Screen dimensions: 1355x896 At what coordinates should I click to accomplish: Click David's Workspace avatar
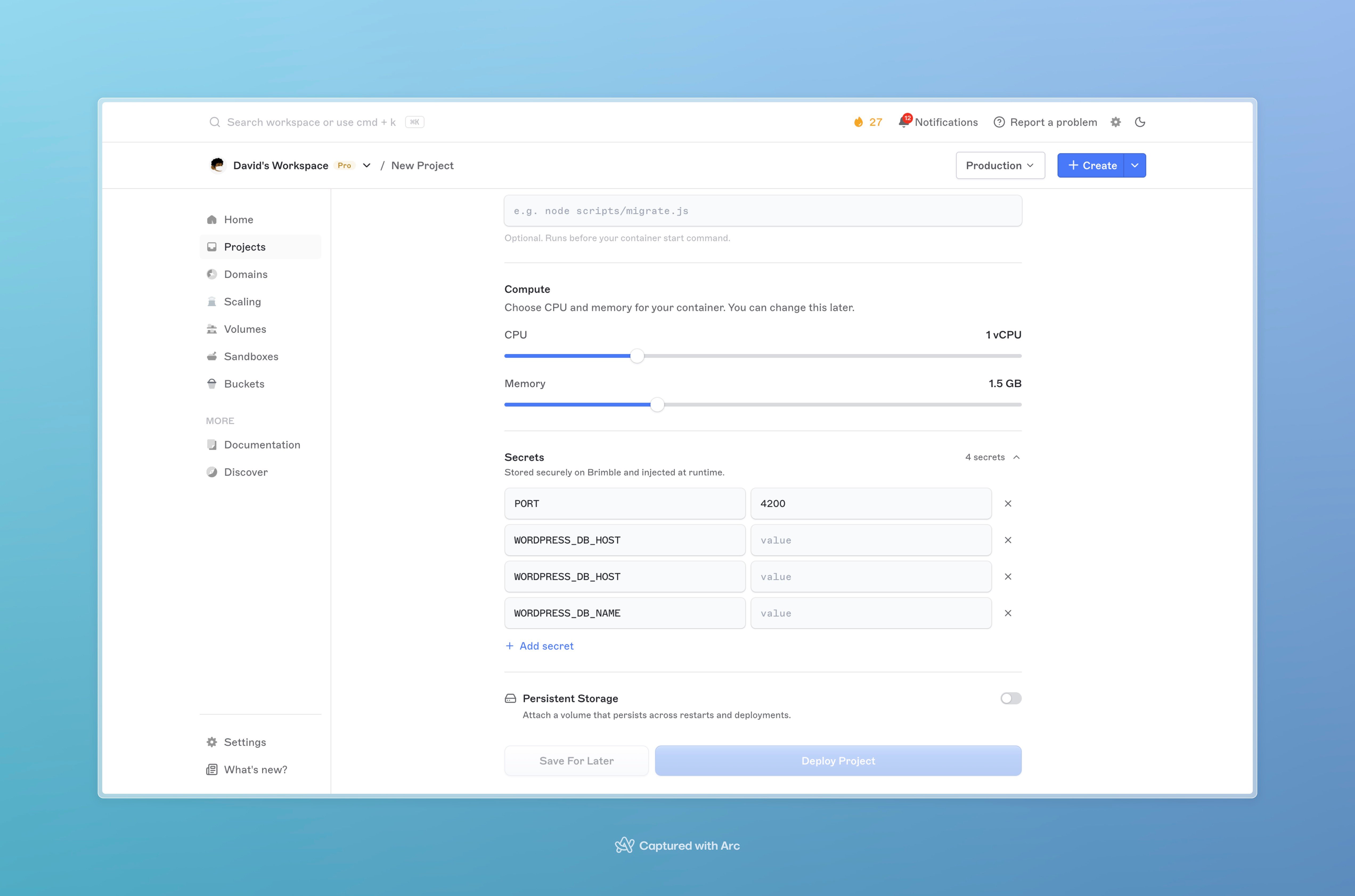pyautogui.click(x=217, y=165)
